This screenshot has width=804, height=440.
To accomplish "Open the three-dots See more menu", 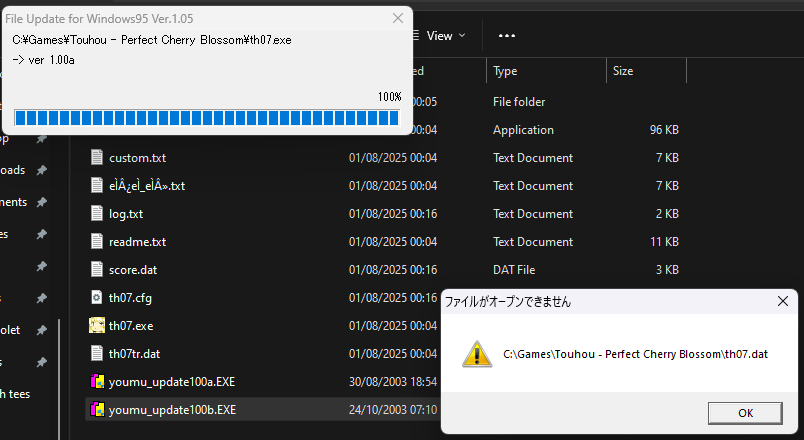I will point(507,36).
